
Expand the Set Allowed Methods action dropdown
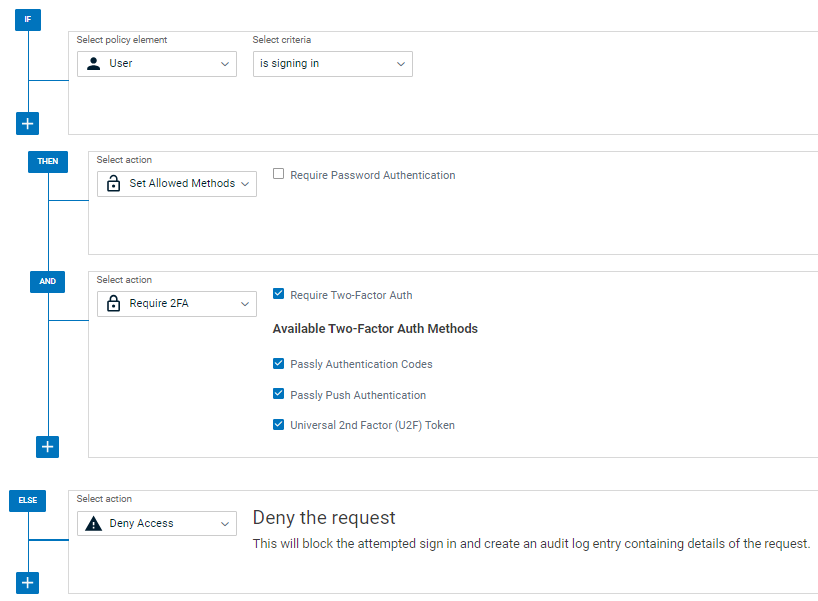click(177, 184)
